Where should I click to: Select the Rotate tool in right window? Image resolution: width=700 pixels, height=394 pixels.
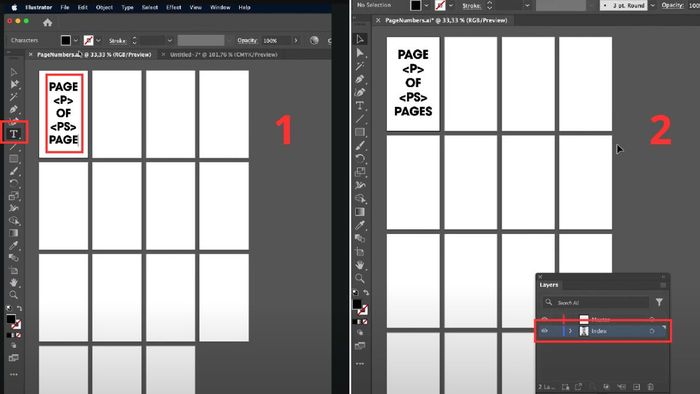360,158
